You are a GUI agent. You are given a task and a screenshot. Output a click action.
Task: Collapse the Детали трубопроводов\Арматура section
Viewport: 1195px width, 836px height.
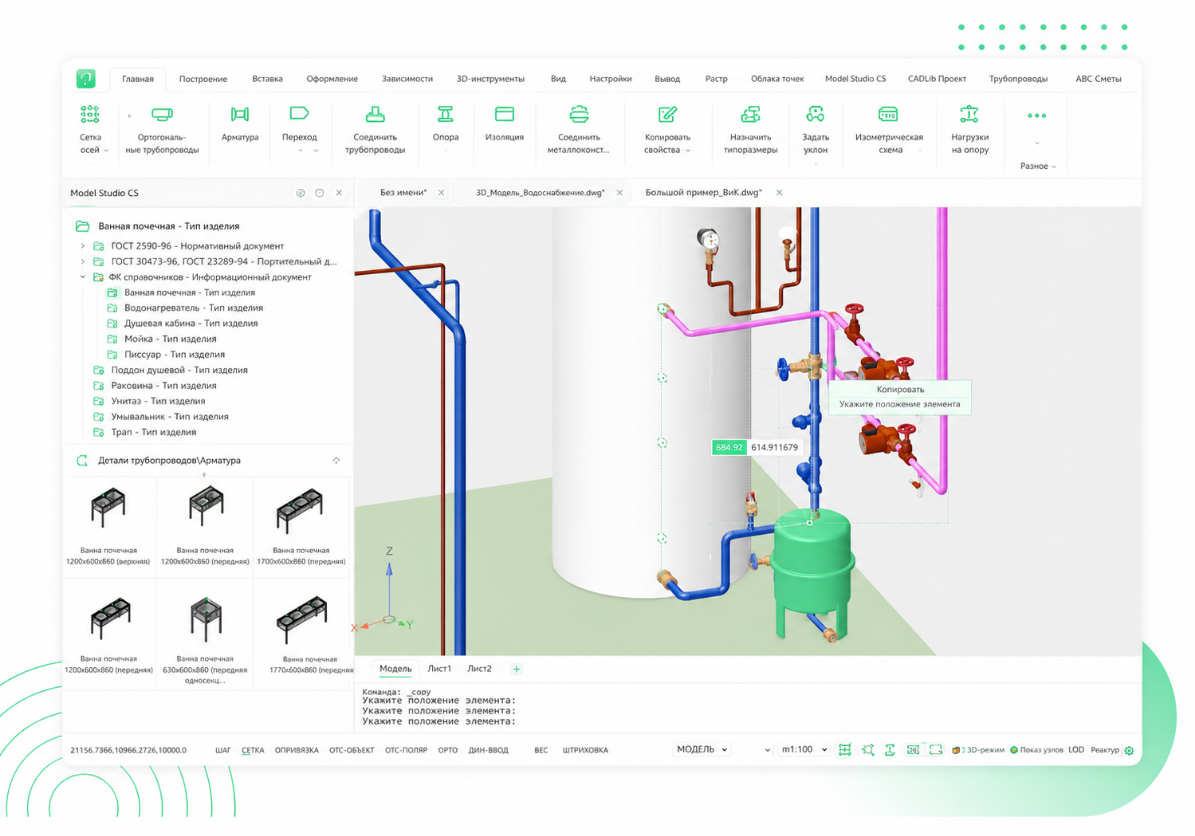(x=336, y=460)
